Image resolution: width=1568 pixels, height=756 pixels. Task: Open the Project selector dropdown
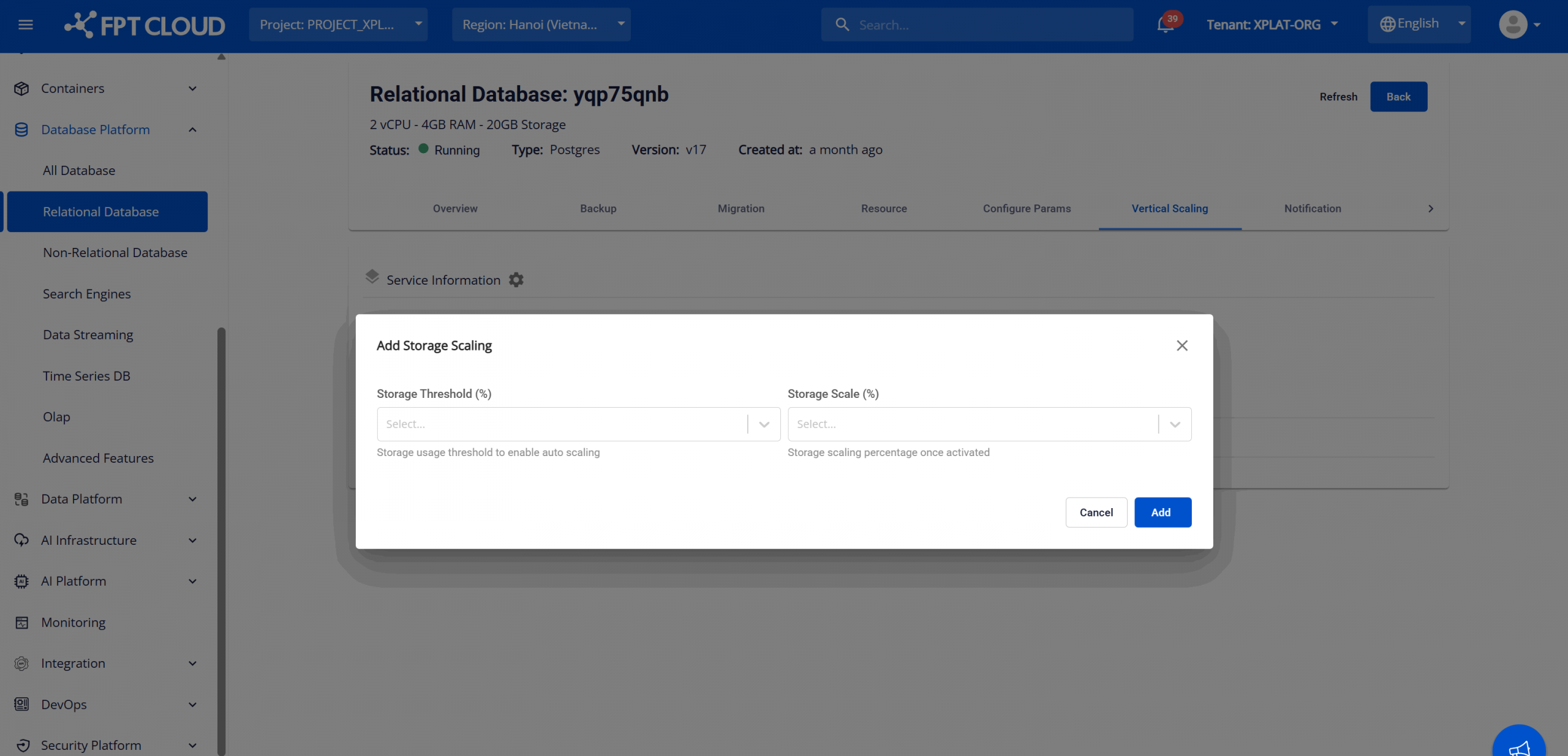tap(338, 24)
